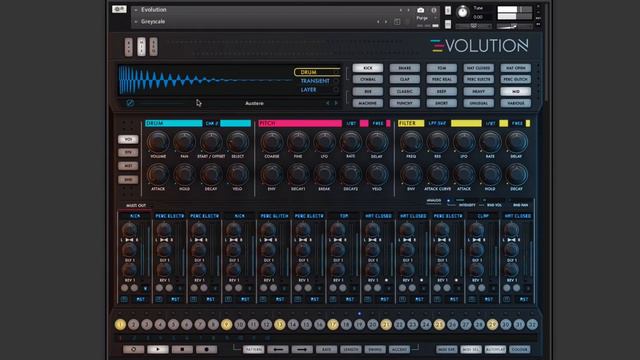Pick the PUNCHY style filter button
The height and width of the screenshot is (360, 640).
[x=404, y=103]
